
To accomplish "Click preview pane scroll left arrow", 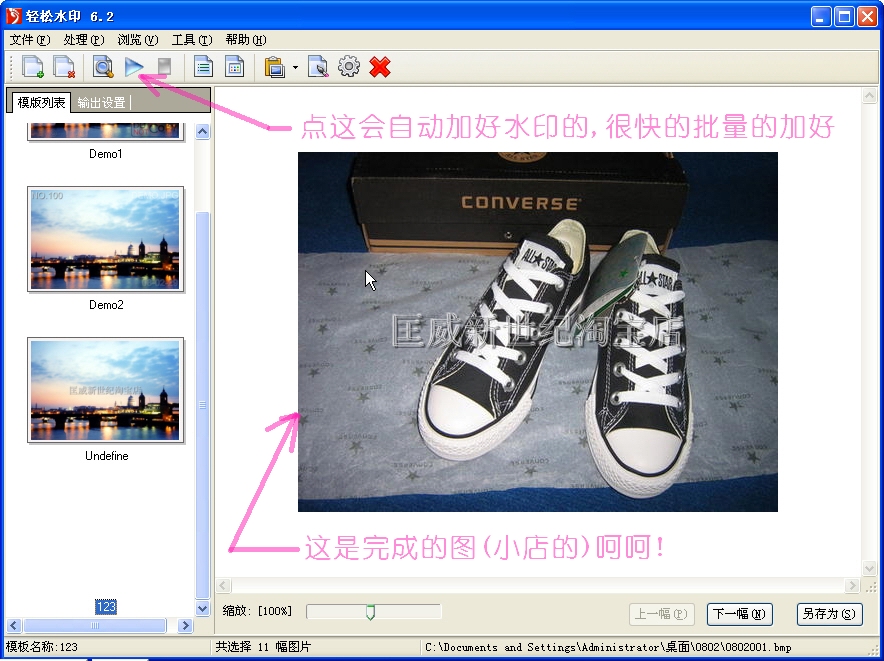I will [x=223, y=585].
